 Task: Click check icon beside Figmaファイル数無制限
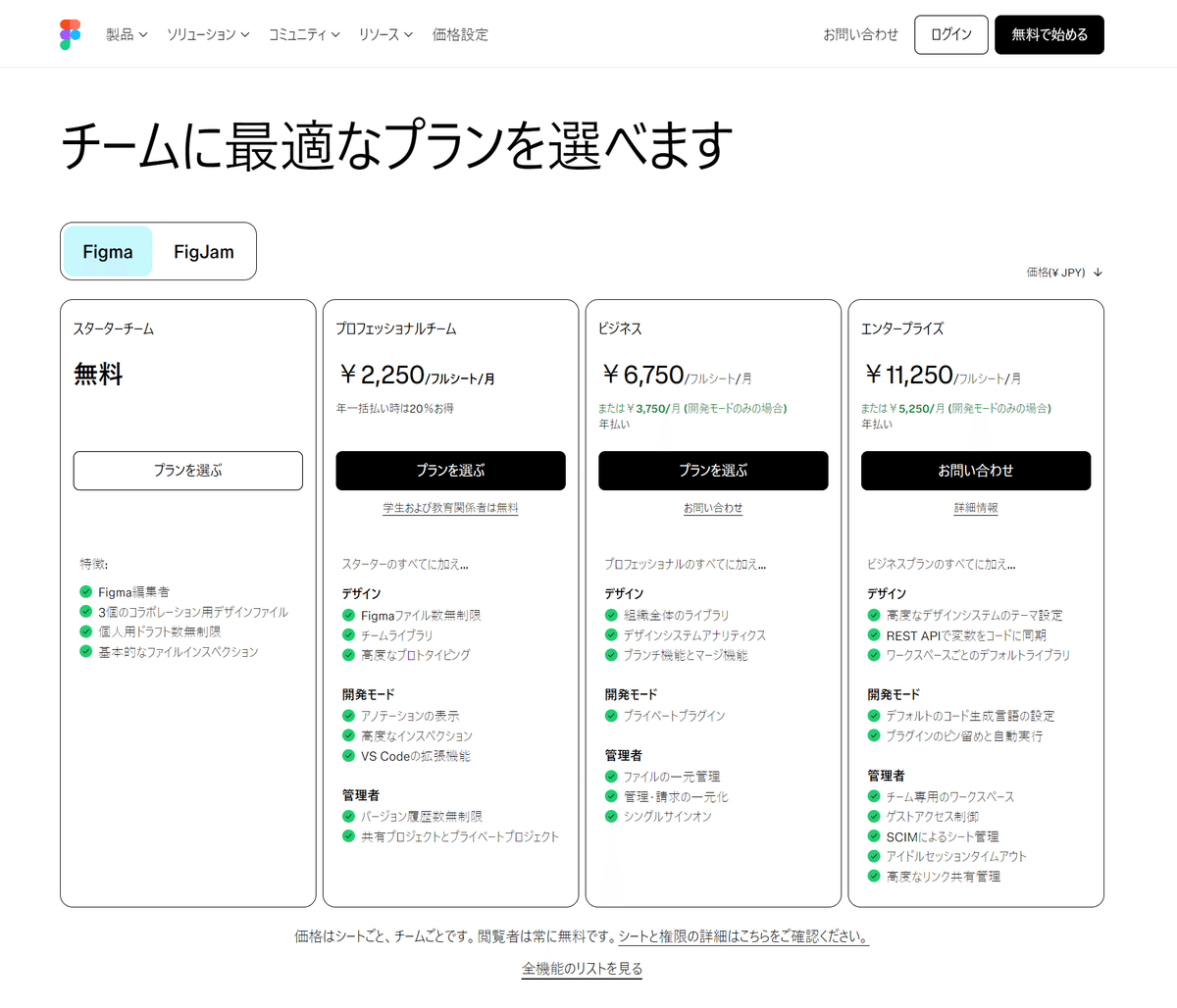(x=348, y=615)
